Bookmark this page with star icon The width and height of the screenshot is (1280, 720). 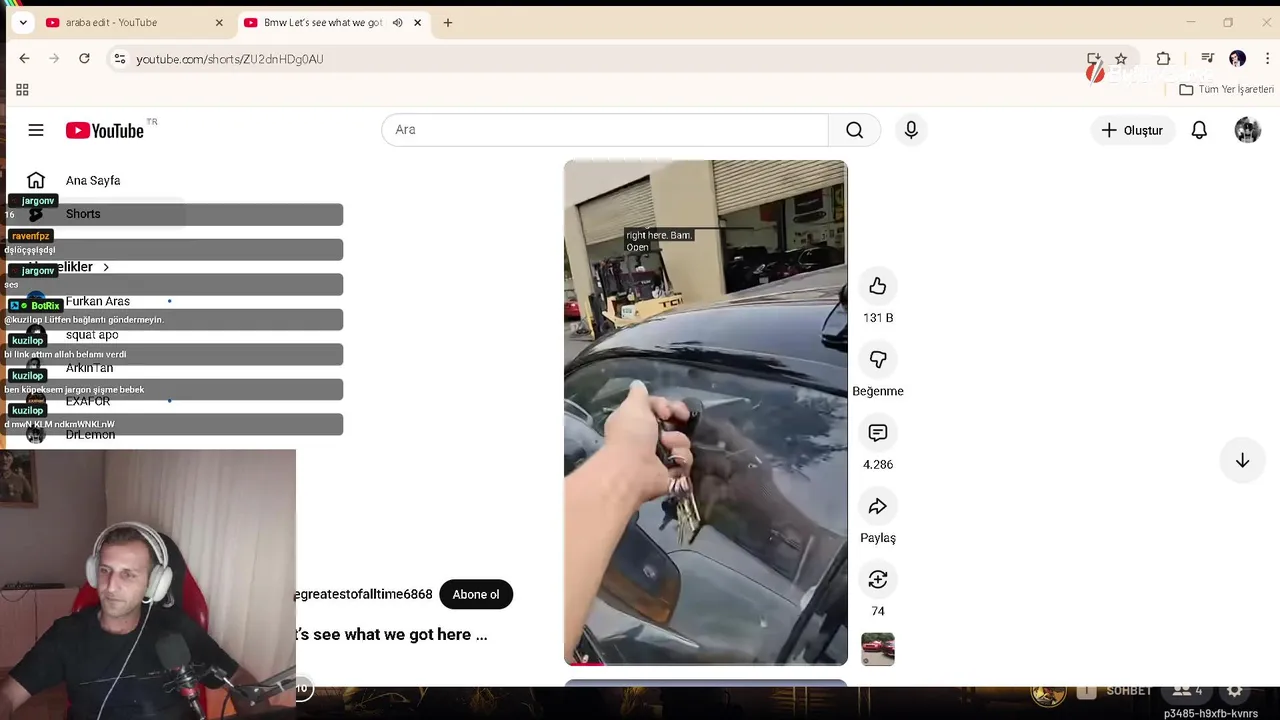[x=1121, y=59]
